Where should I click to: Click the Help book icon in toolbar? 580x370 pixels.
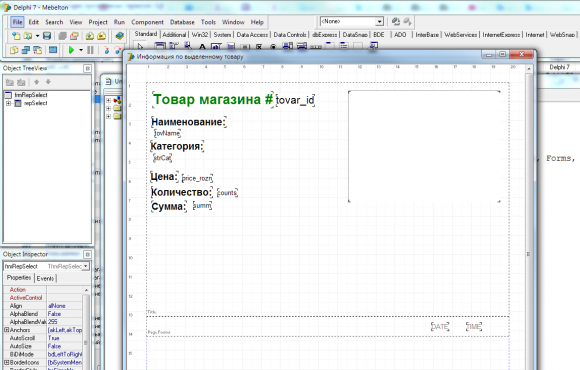click(119, 36)
